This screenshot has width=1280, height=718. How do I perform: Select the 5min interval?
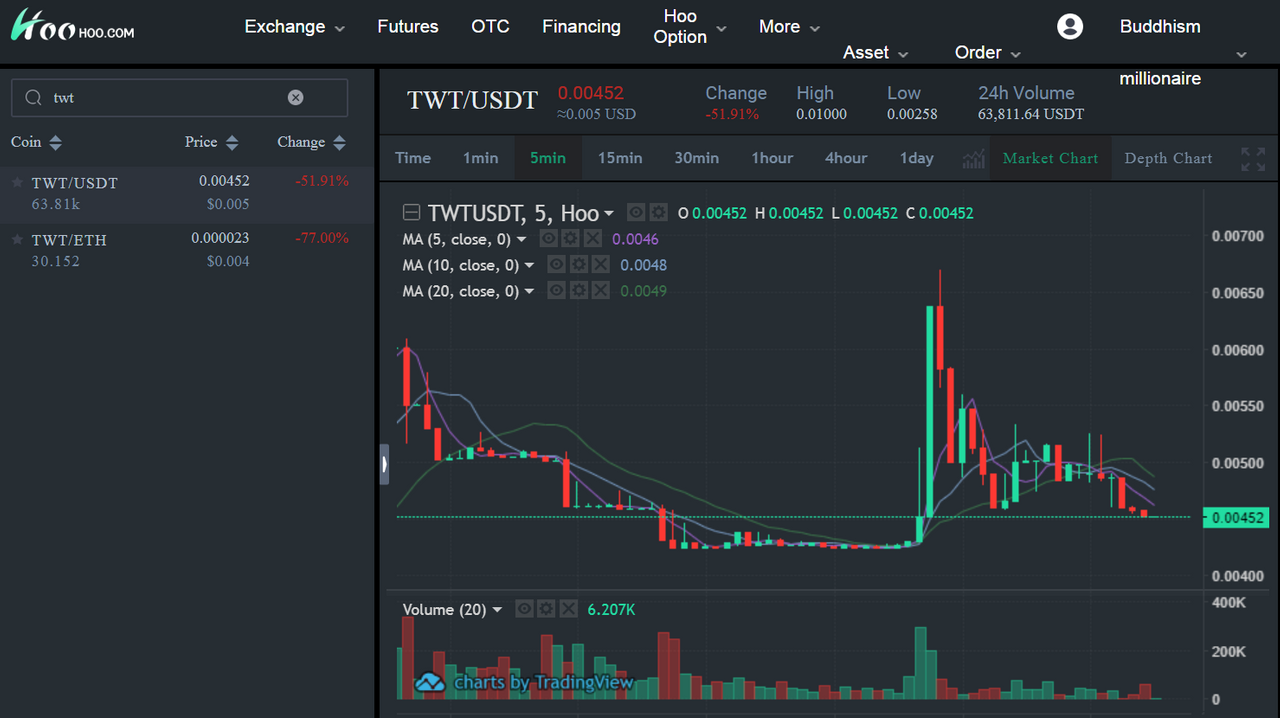(x=548, y=158)
